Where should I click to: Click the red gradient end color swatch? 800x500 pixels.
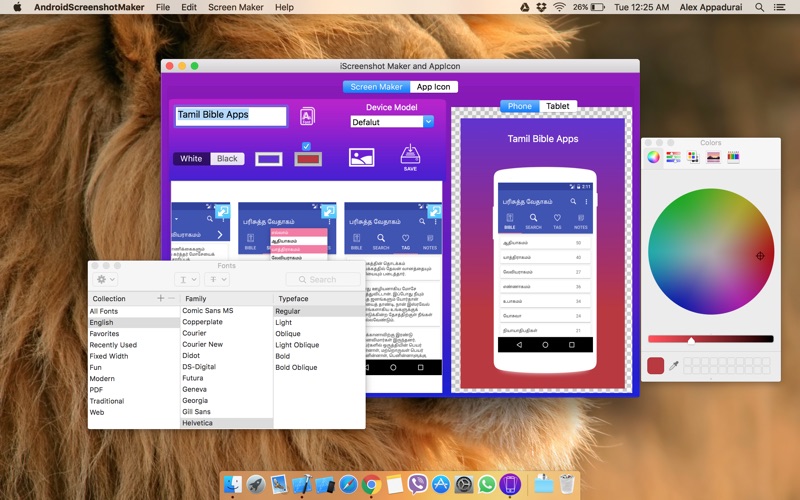pos(308,159)
